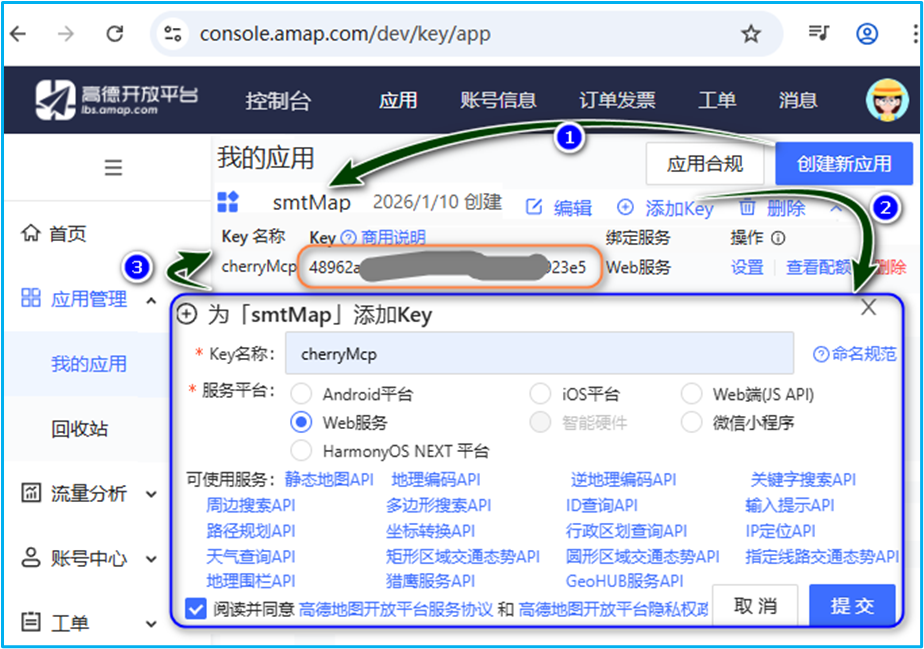This screenshot has height=649, width=924.
Task: Open the media control icon in toolbar
Action: point(819,32)
